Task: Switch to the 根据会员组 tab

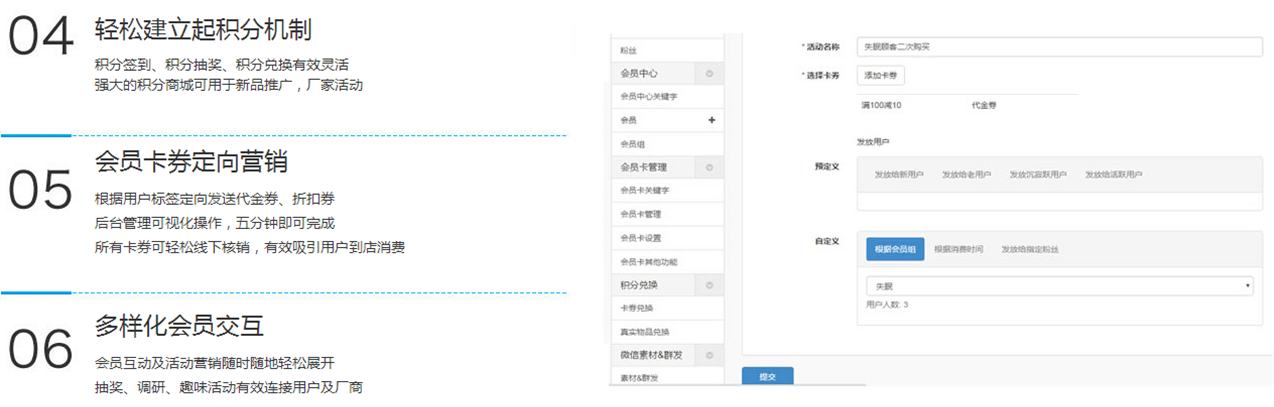Action: point(895,249)
